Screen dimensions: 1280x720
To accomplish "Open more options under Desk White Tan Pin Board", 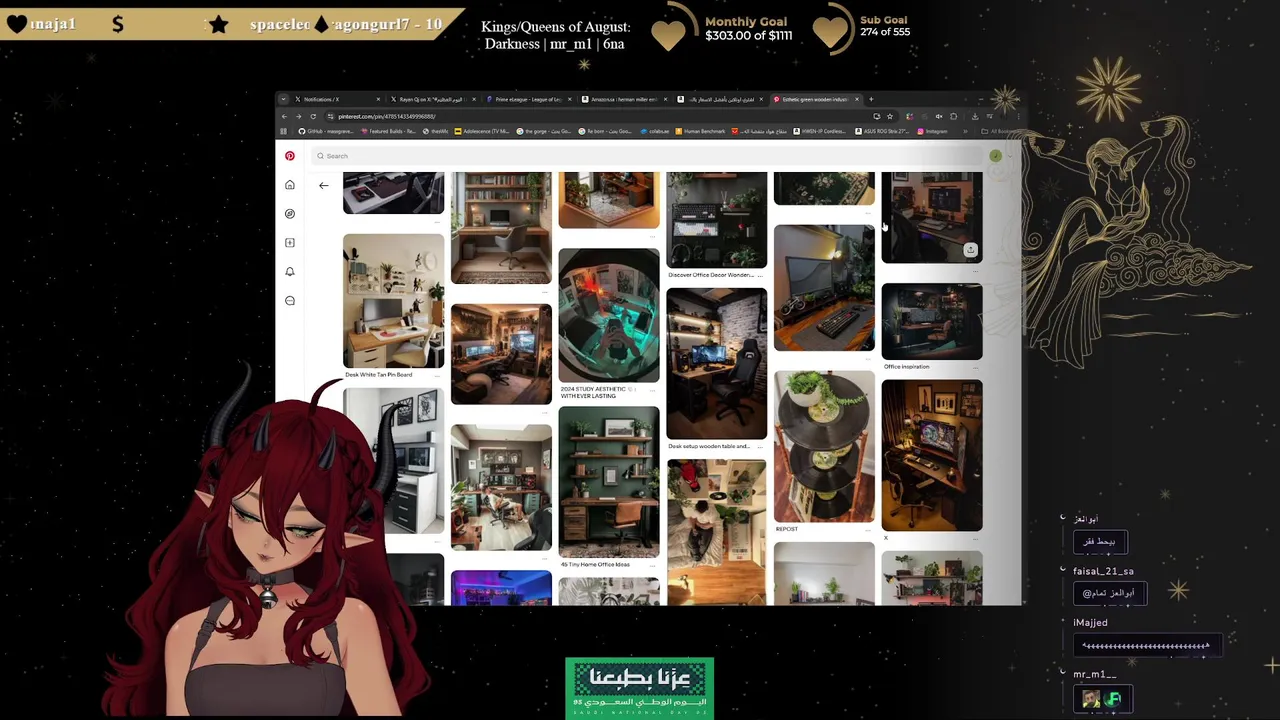I will coord(437,375).
